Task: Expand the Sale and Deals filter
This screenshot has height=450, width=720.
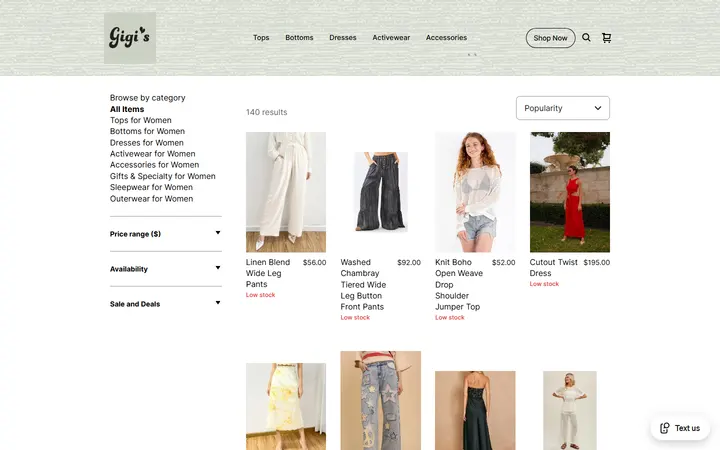Action: click(165, 304)
